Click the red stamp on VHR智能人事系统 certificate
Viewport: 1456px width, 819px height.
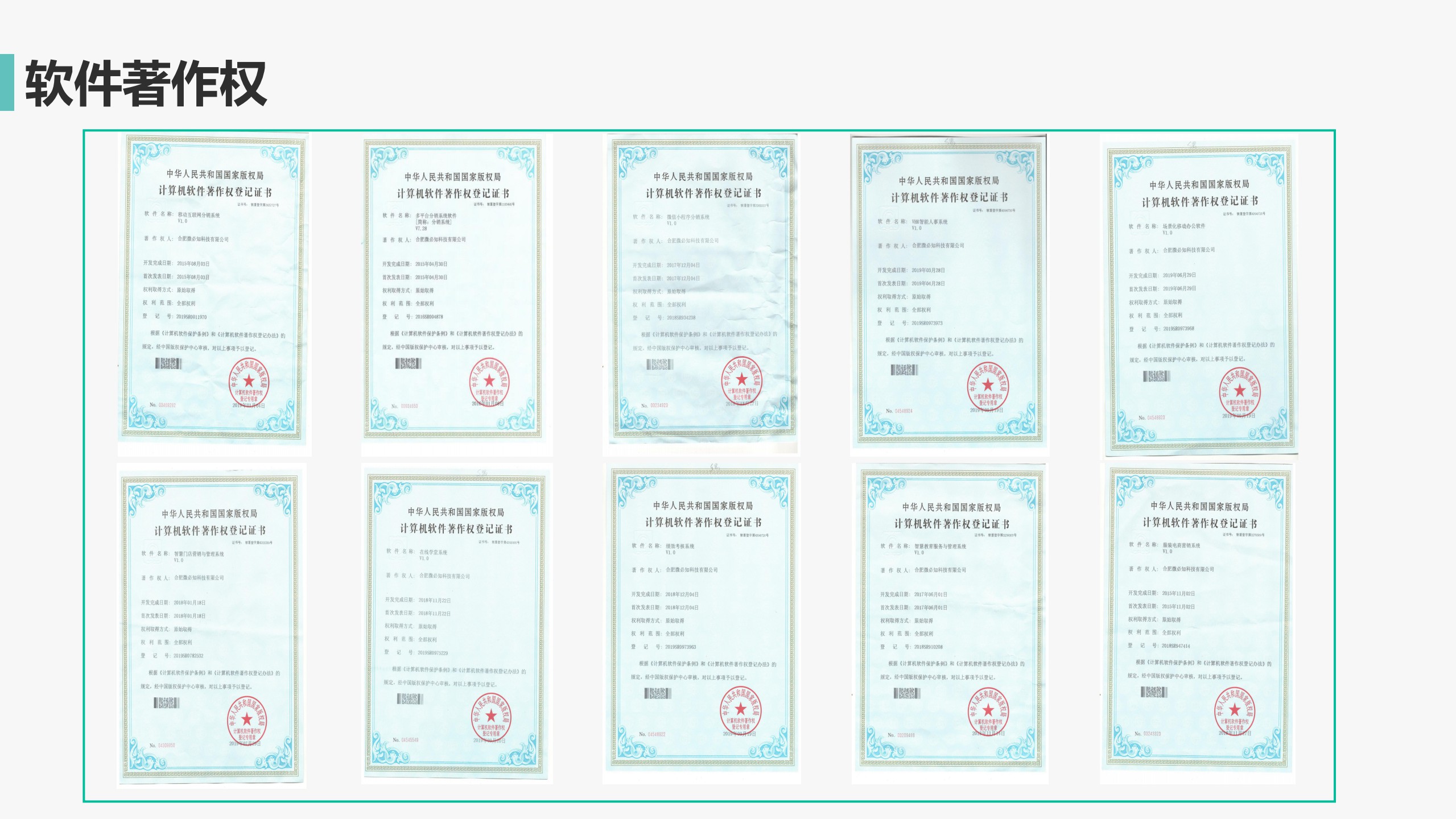pyautogui.click(x=987, y=386)
